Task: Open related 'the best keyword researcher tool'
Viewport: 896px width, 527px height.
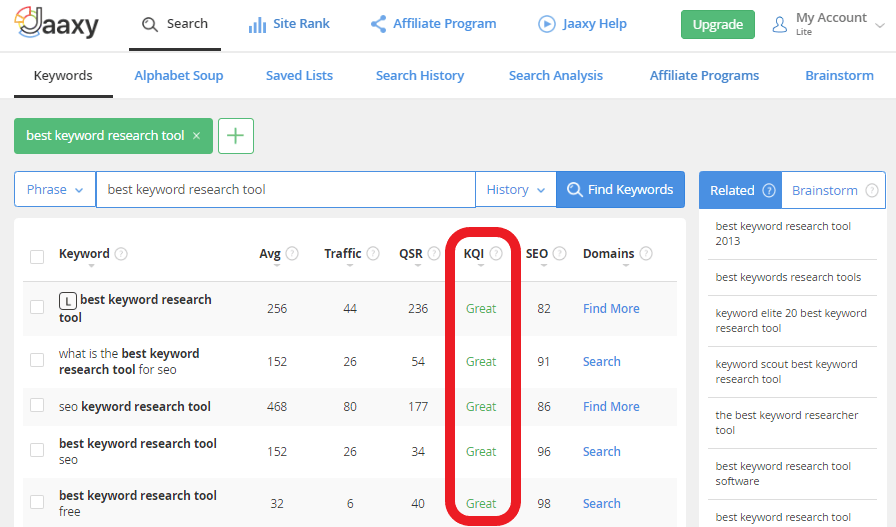Action: coord(787,422)
